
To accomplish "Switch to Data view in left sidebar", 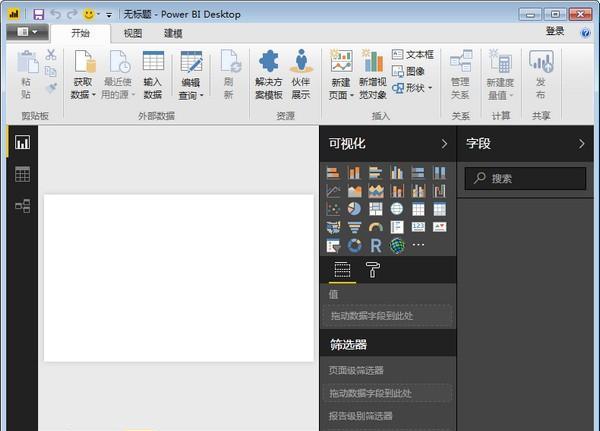I will 23,175.
